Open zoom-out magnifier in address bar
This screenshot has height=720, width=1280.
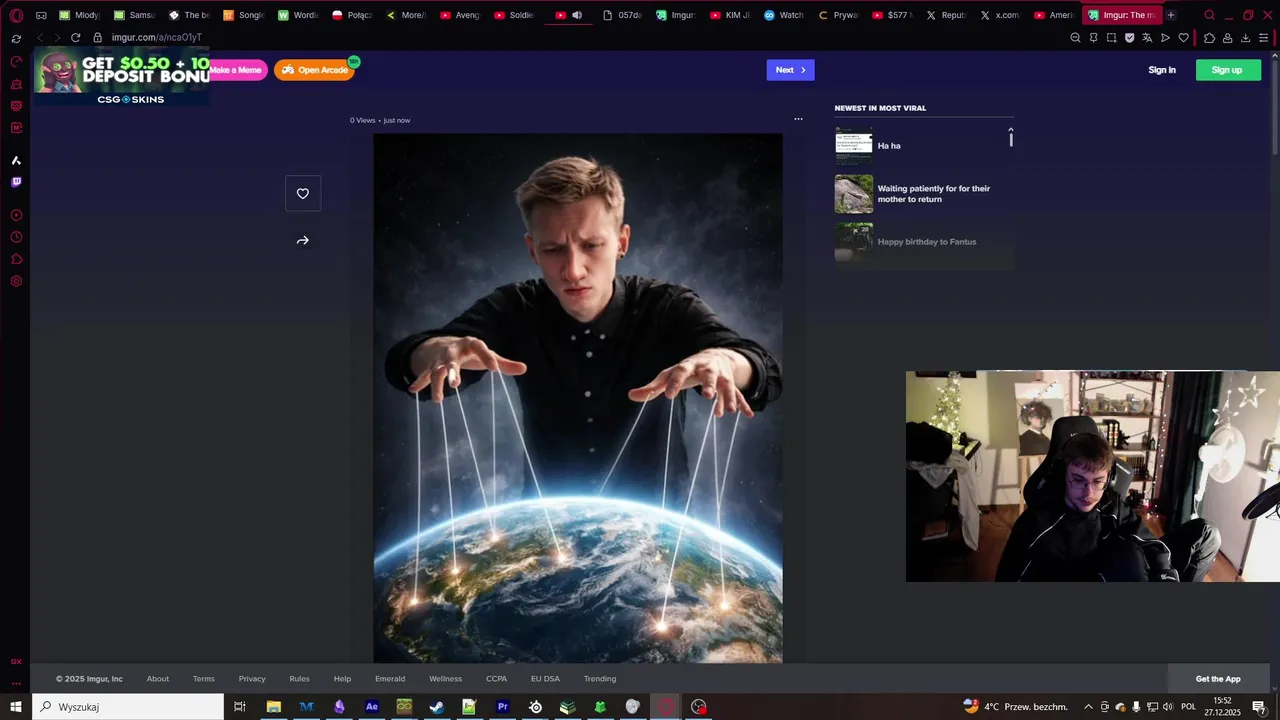point(1076,38)
